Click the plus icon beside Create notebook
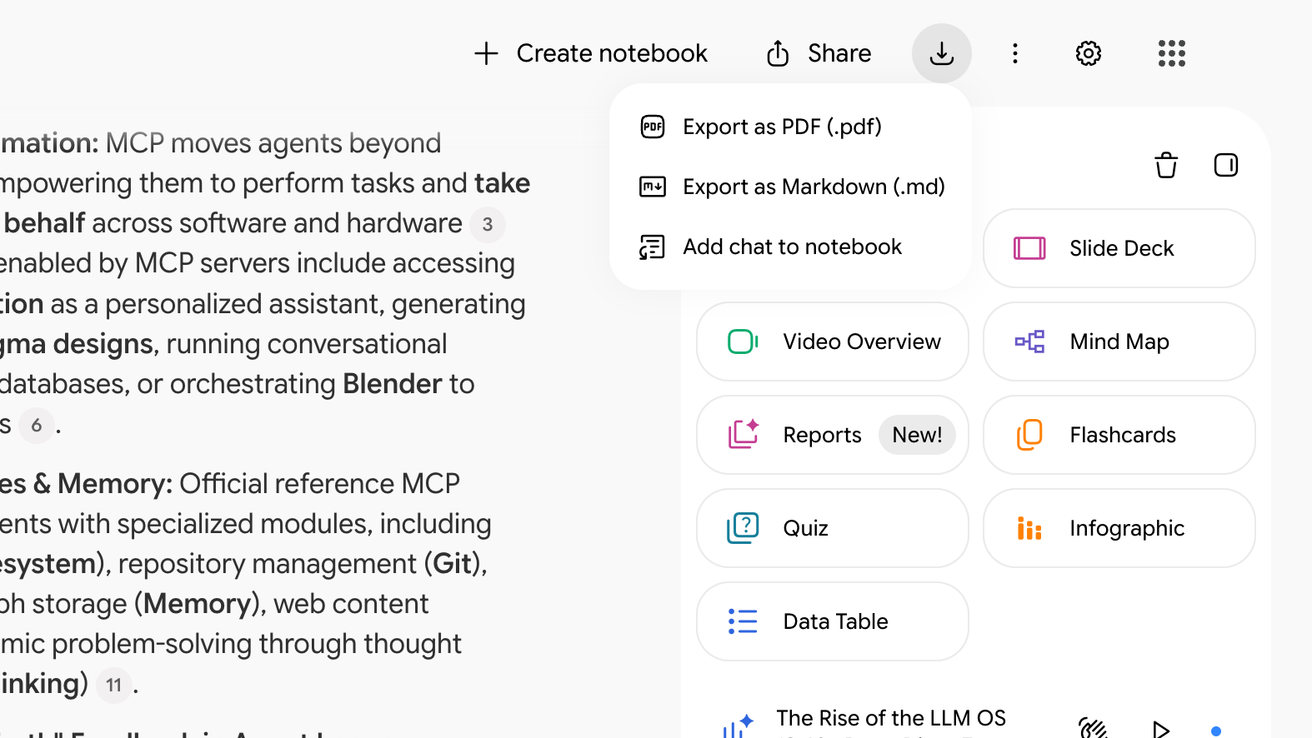 tap(486, 53)
